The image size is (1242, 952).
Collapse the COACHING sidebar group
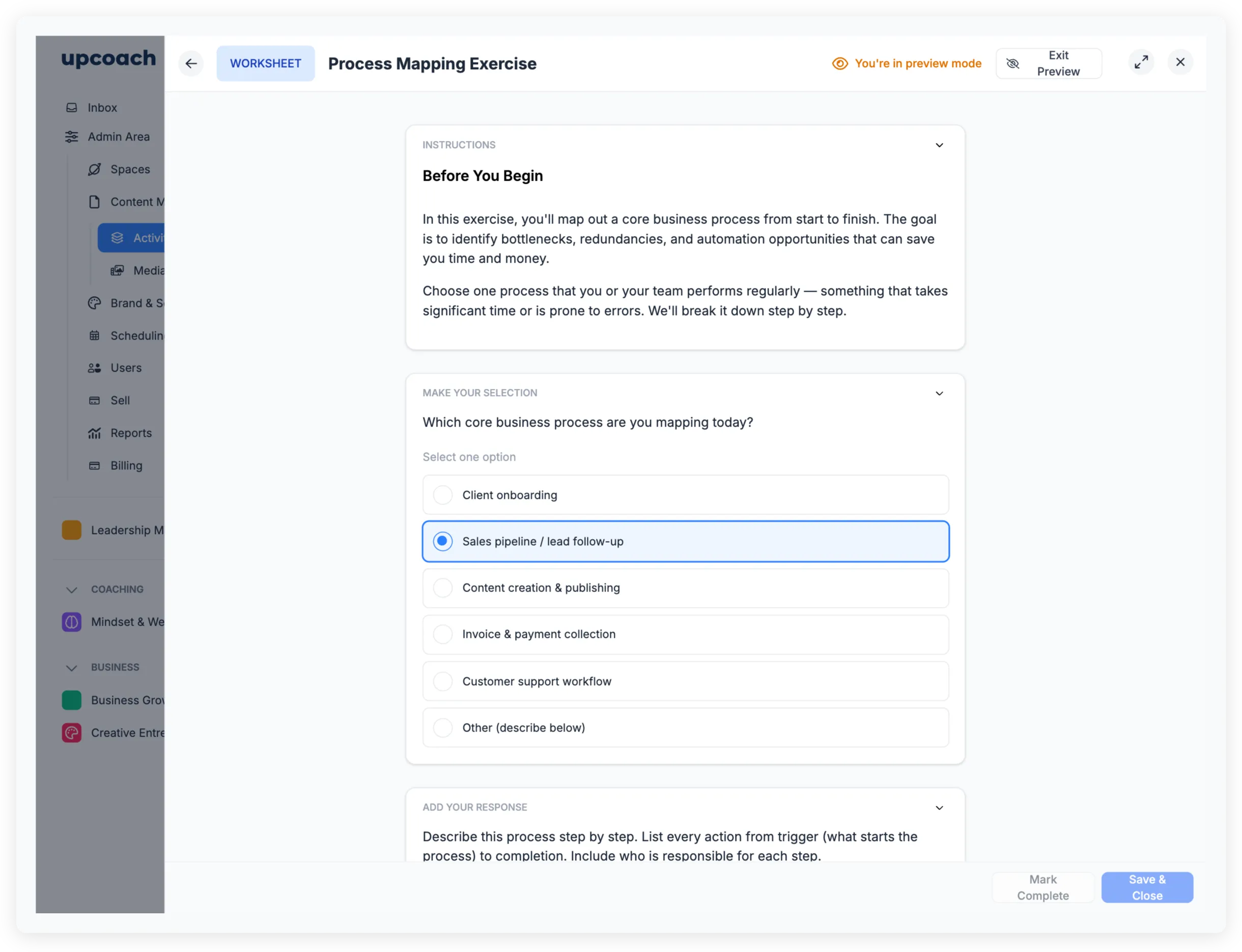[71, 590]
